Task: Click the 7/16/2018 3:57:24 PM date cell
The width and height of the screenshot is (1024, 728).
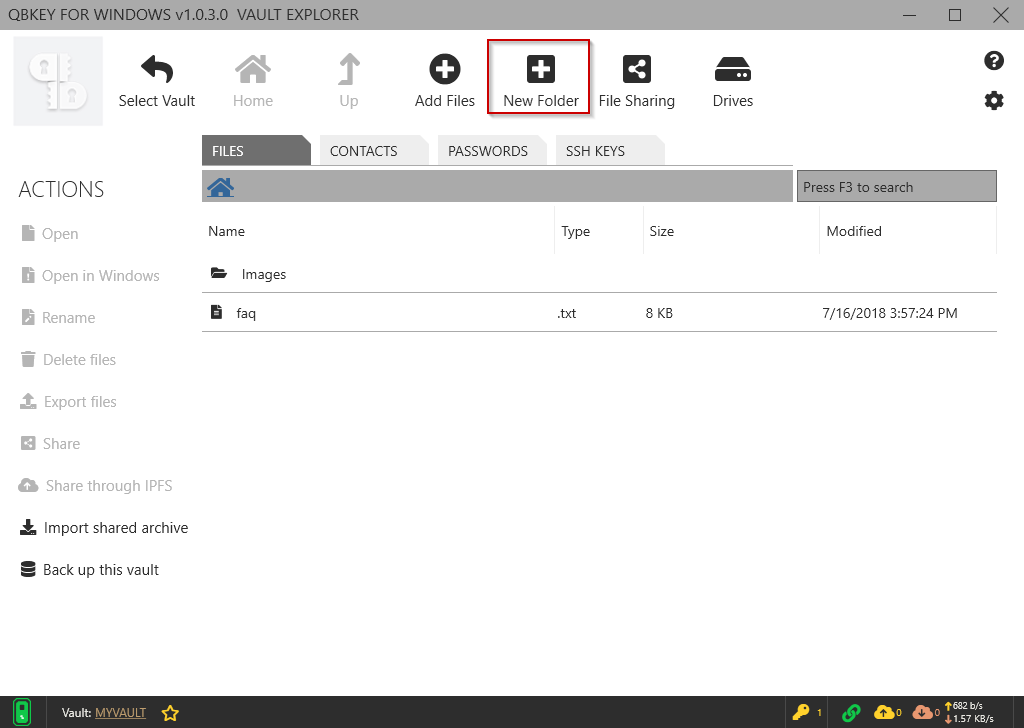Action: click(x=889, y=313)
